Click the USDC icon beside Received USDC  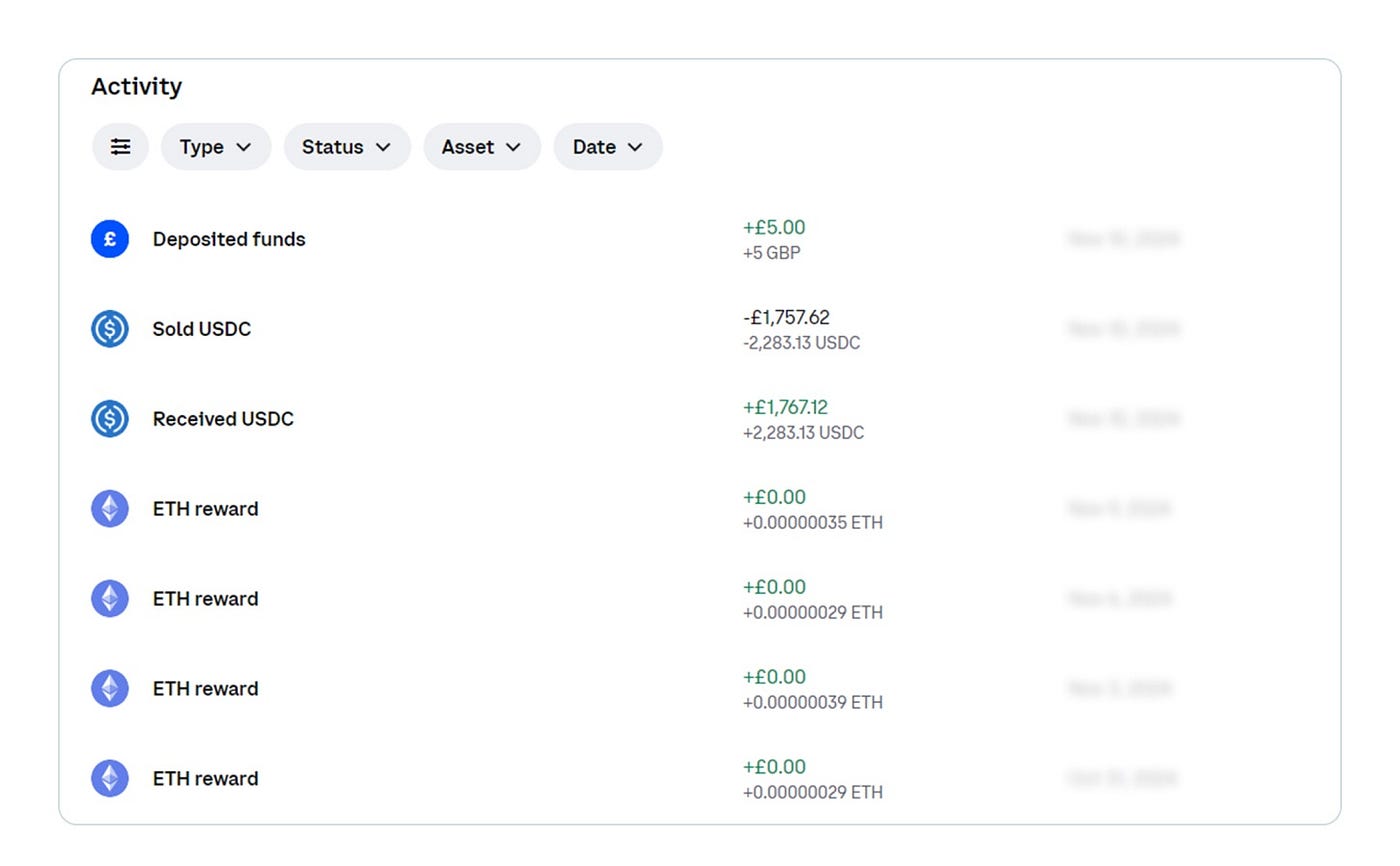tap(109, 418)
